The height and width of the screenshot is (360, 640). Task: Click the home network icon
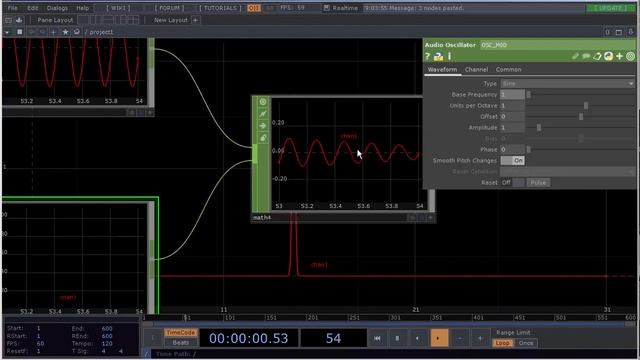pyautogui.click(x=77, y=32)
